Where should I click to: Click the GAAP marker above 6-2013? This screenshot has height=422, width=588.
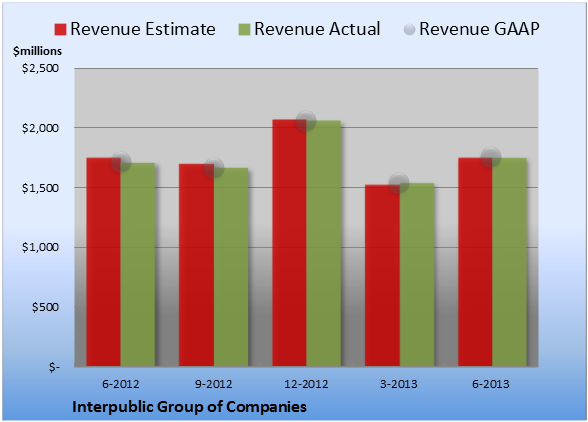coord(491,157)
